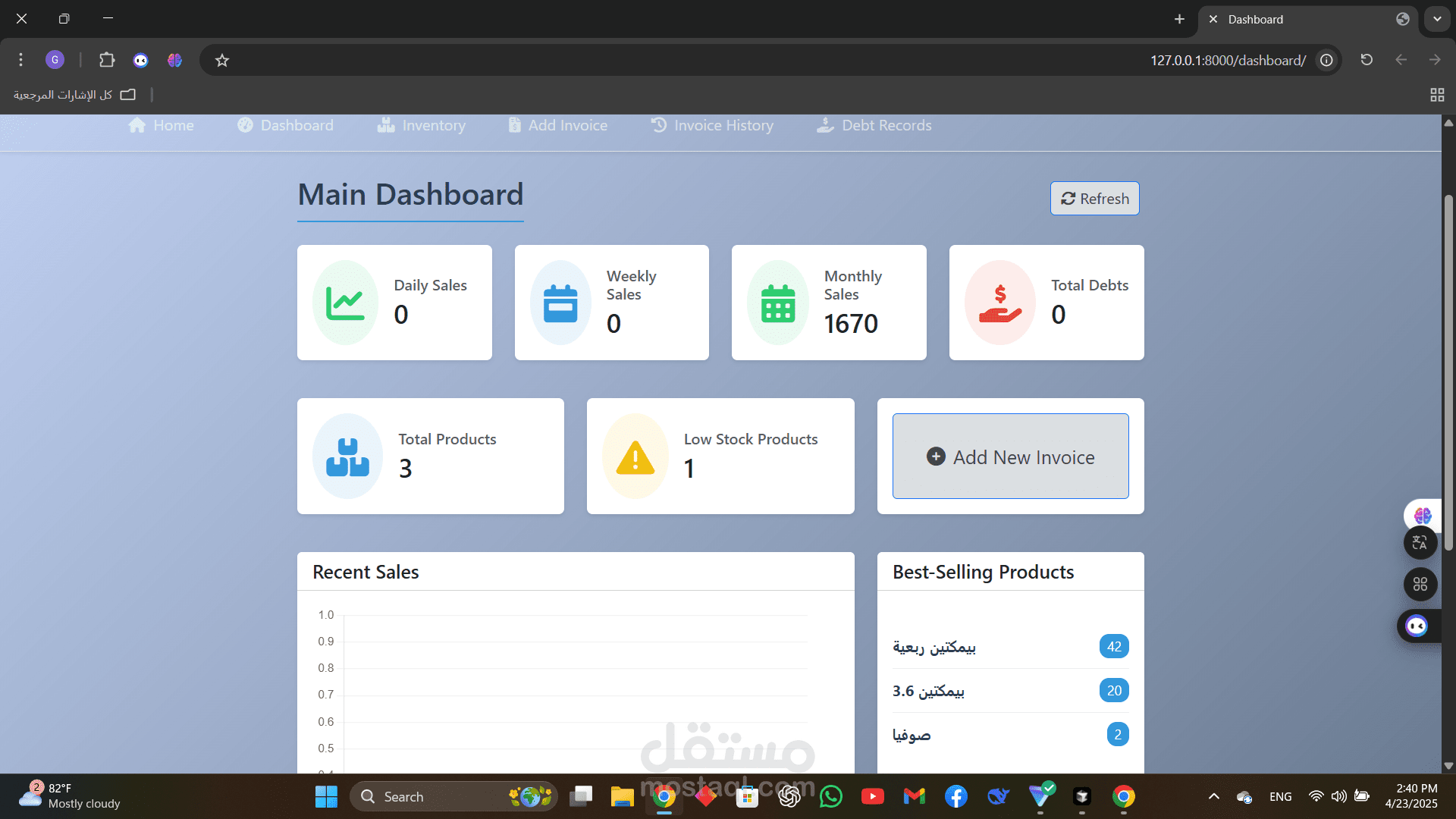Click the taskbar Search box
The height and width of the screenshot is (819, 1456).
tap(453, 796)
